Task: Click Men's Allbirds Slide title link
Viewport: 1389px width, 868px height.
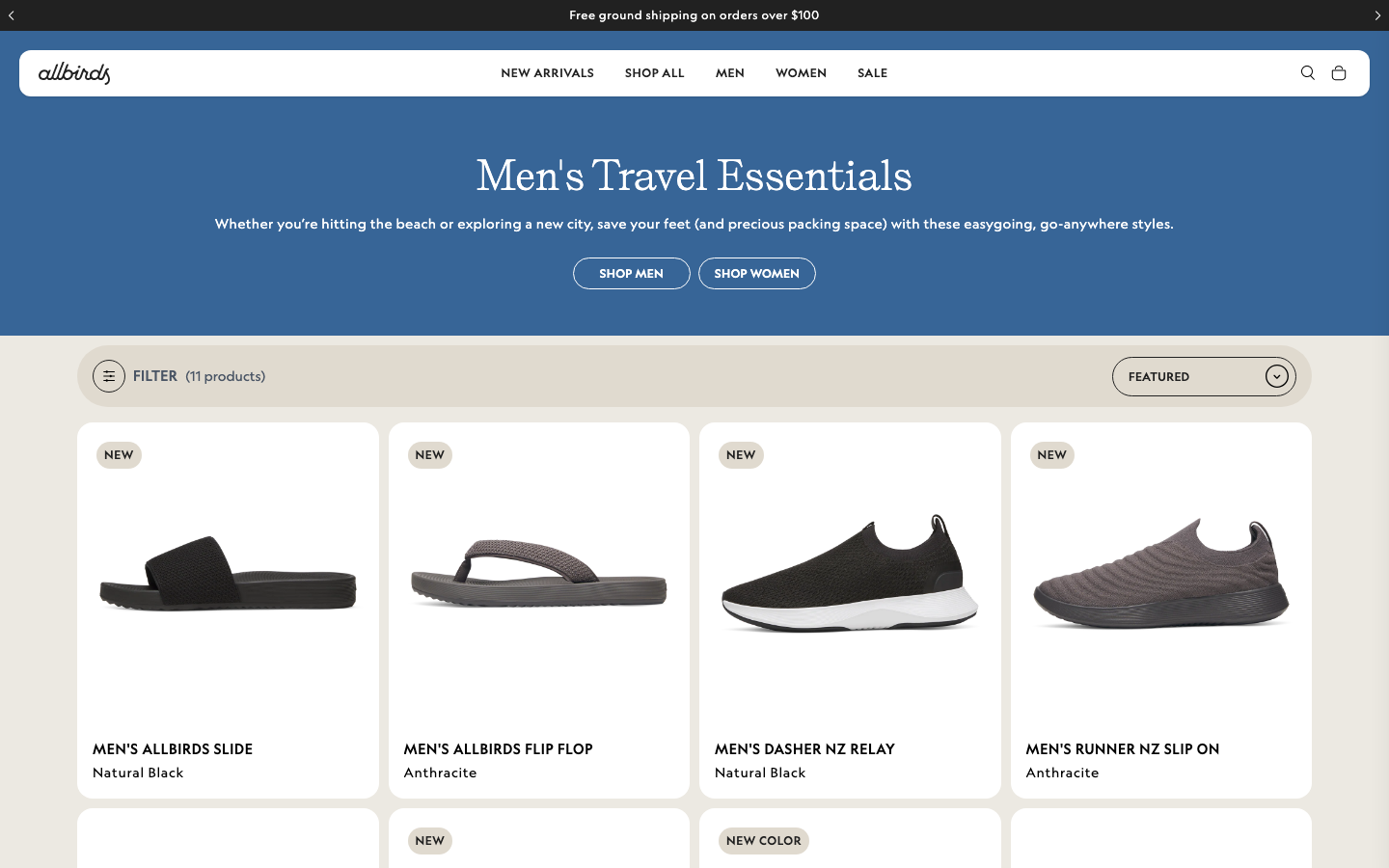Action: pos(173,749)
